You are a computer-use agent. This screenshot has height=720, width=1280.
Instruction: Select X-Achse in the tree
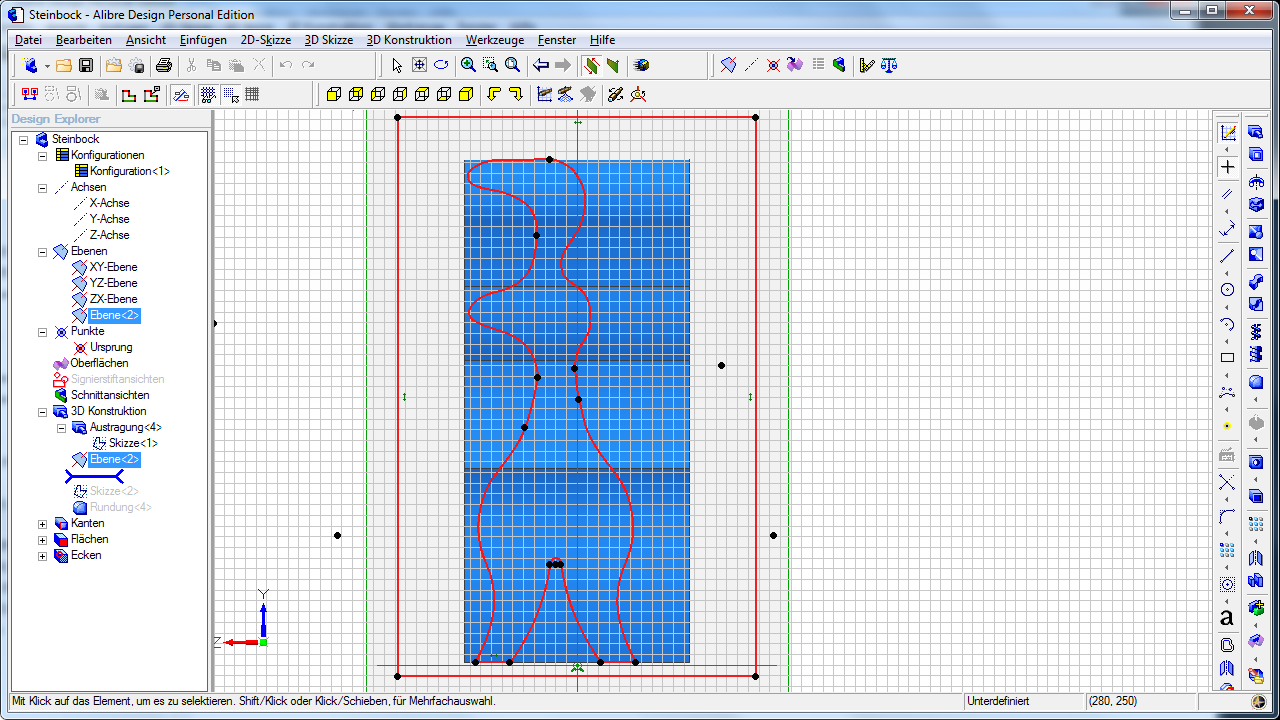pos(109,203)
